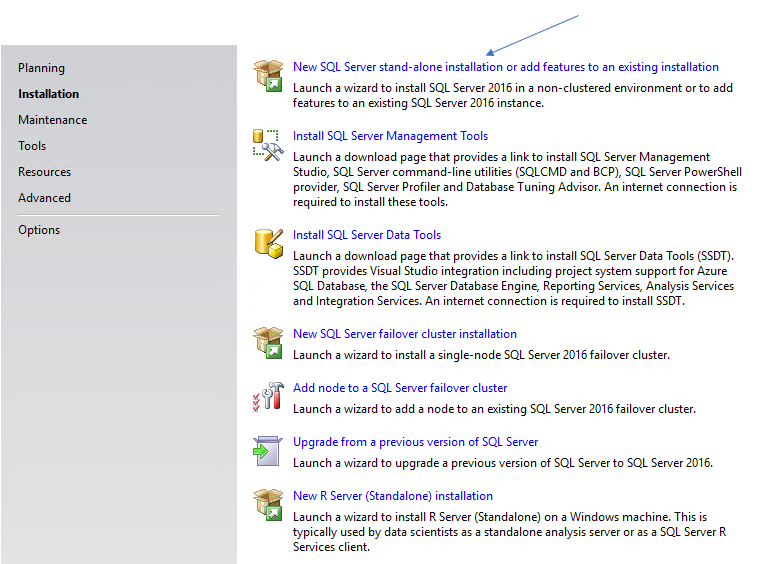Click the Management Tools wrench icon
768x564 pixels.
[269, 144]
